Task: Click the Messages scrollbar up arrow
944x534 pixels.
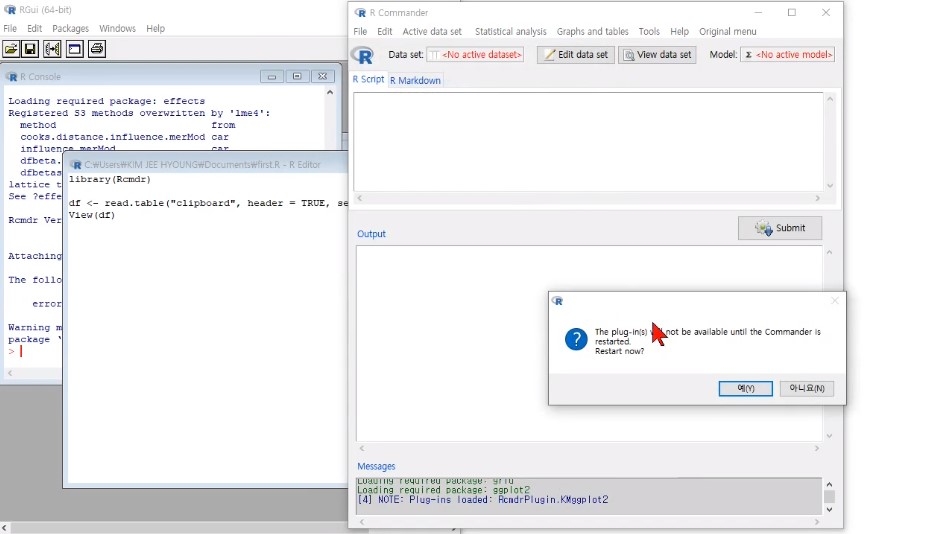Action: (829, 484)
